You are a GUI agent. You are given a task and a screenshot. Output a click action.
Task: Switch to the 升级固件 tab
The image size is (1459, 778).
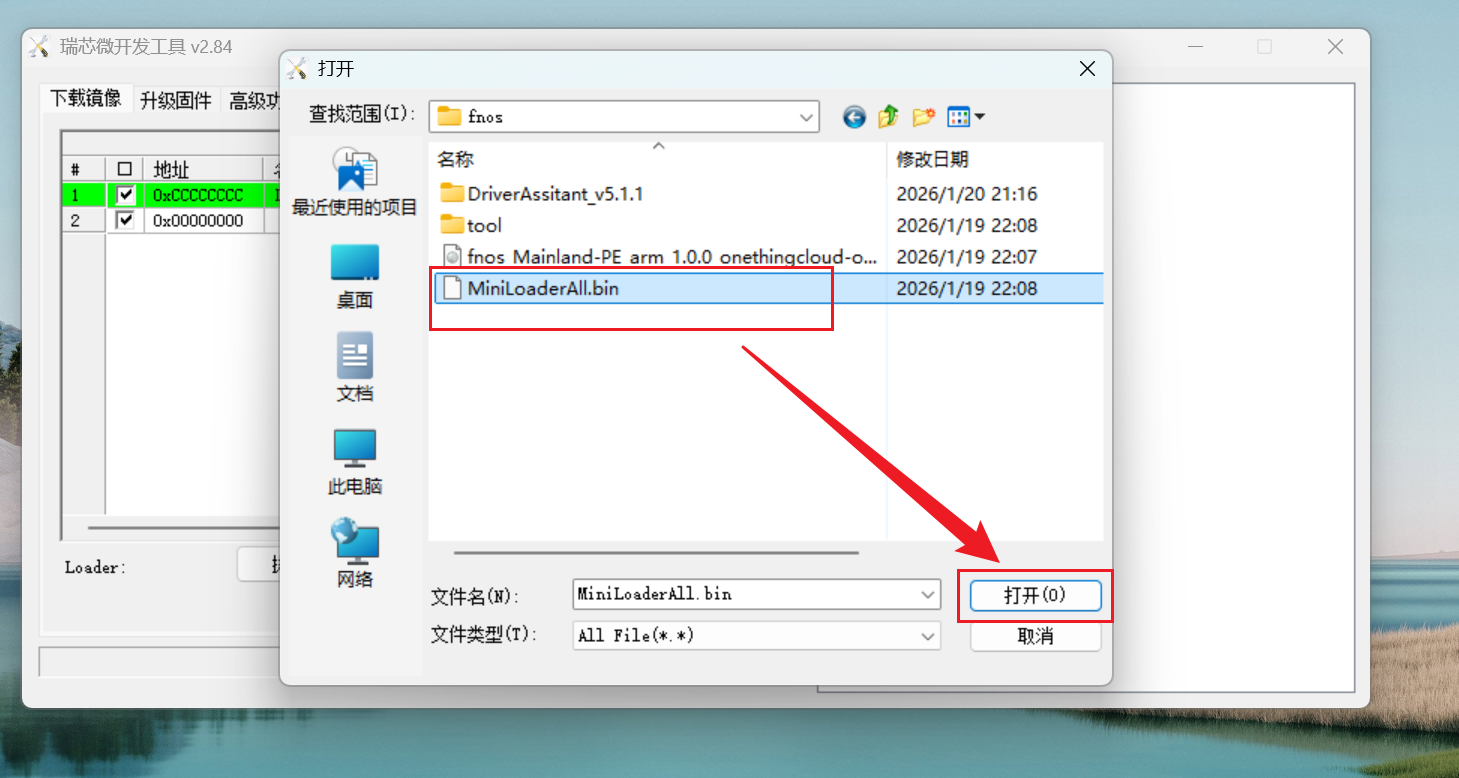176,100
